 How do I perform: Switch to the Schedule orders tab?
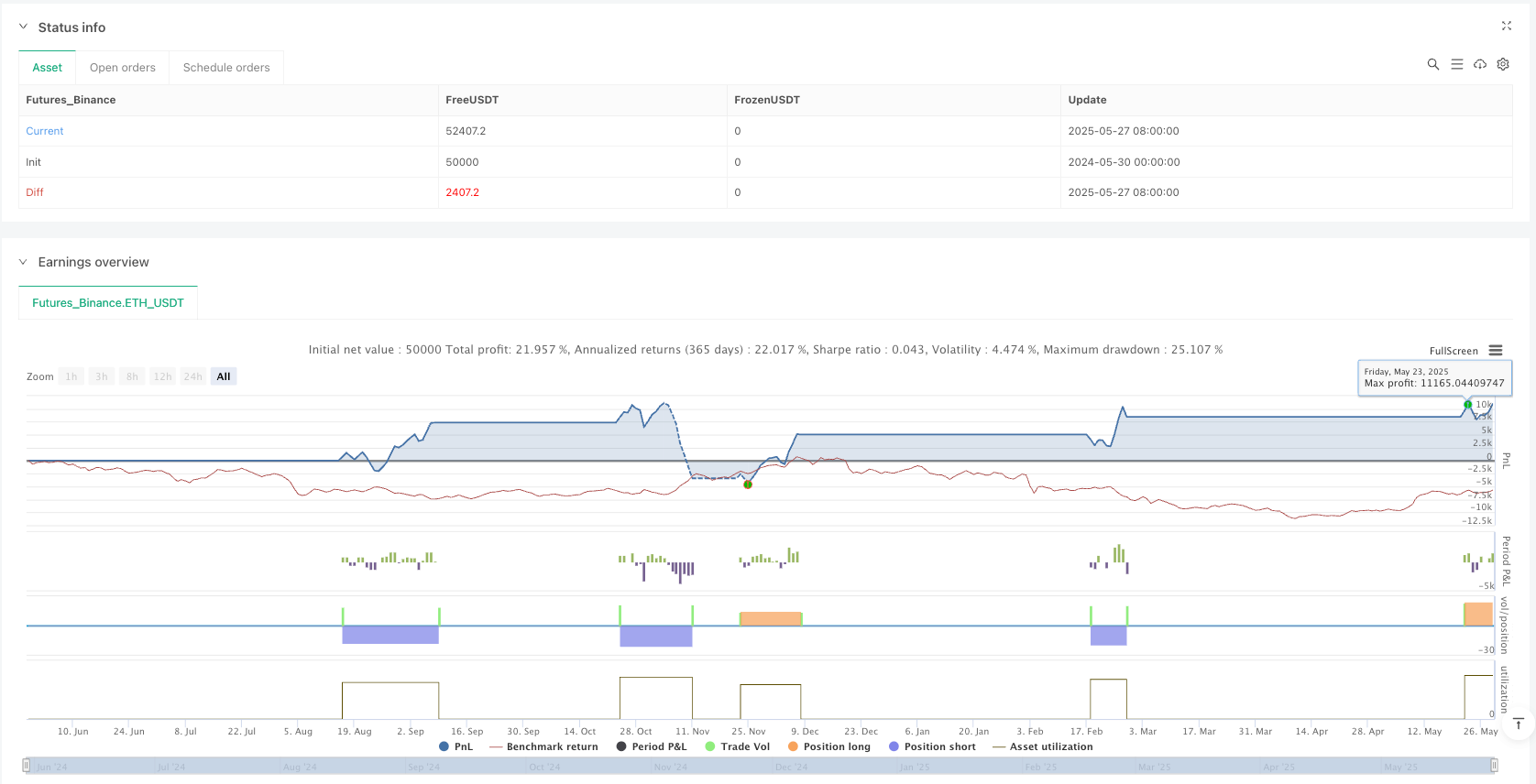(226, 68)
